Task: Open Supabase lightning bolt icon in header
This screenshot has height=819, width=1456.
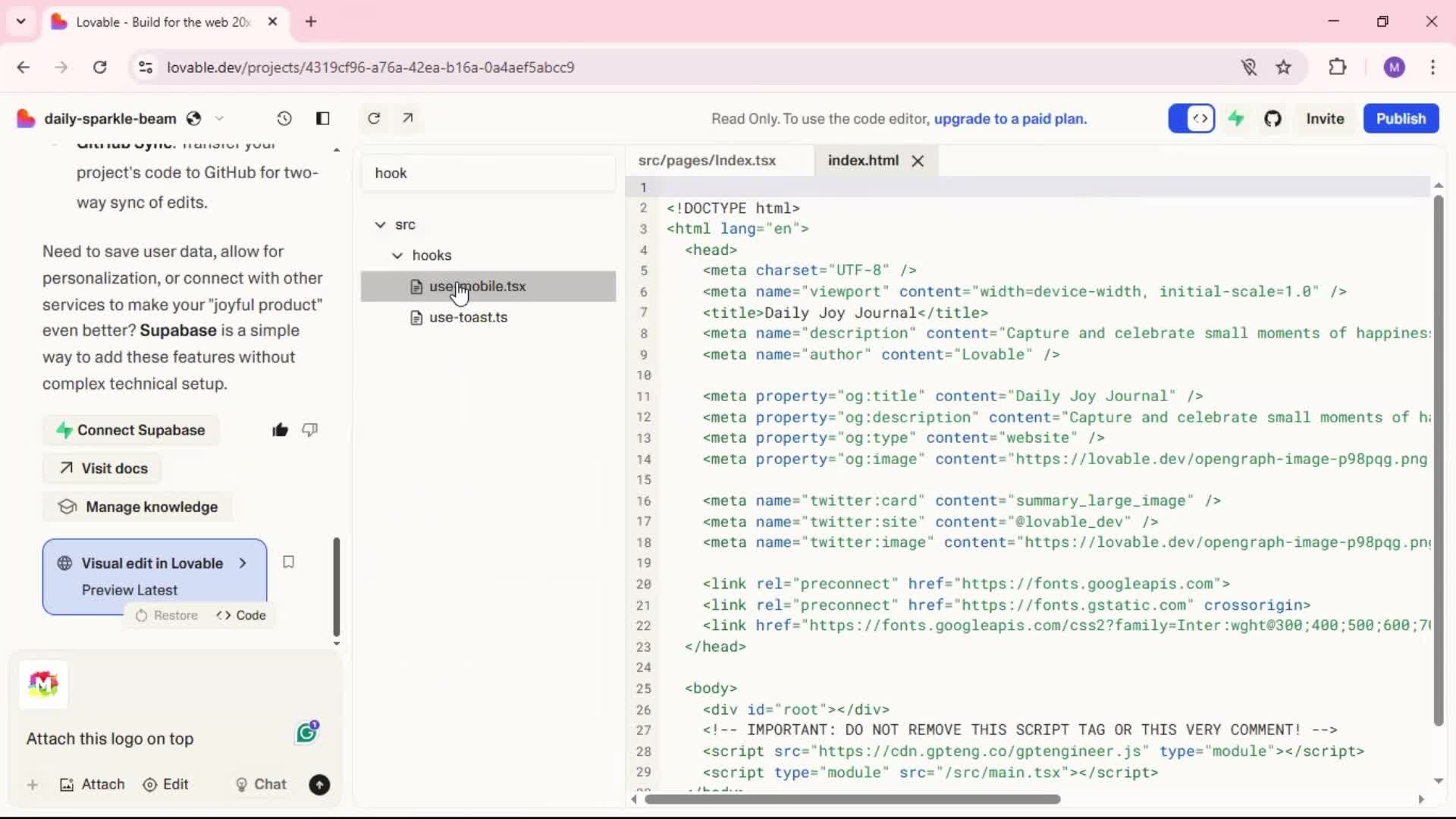Action: [1236, 118]
